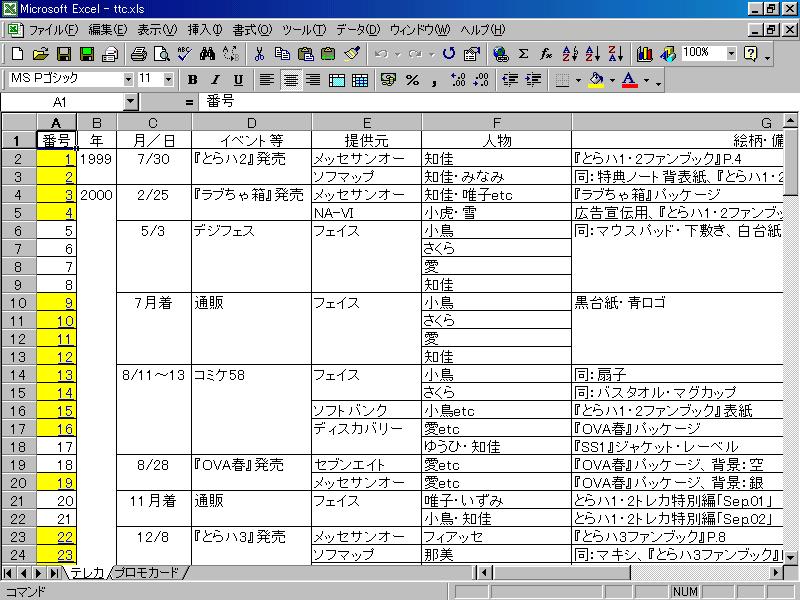
Task: Undo the last action
Action: (x=381, y=54)
